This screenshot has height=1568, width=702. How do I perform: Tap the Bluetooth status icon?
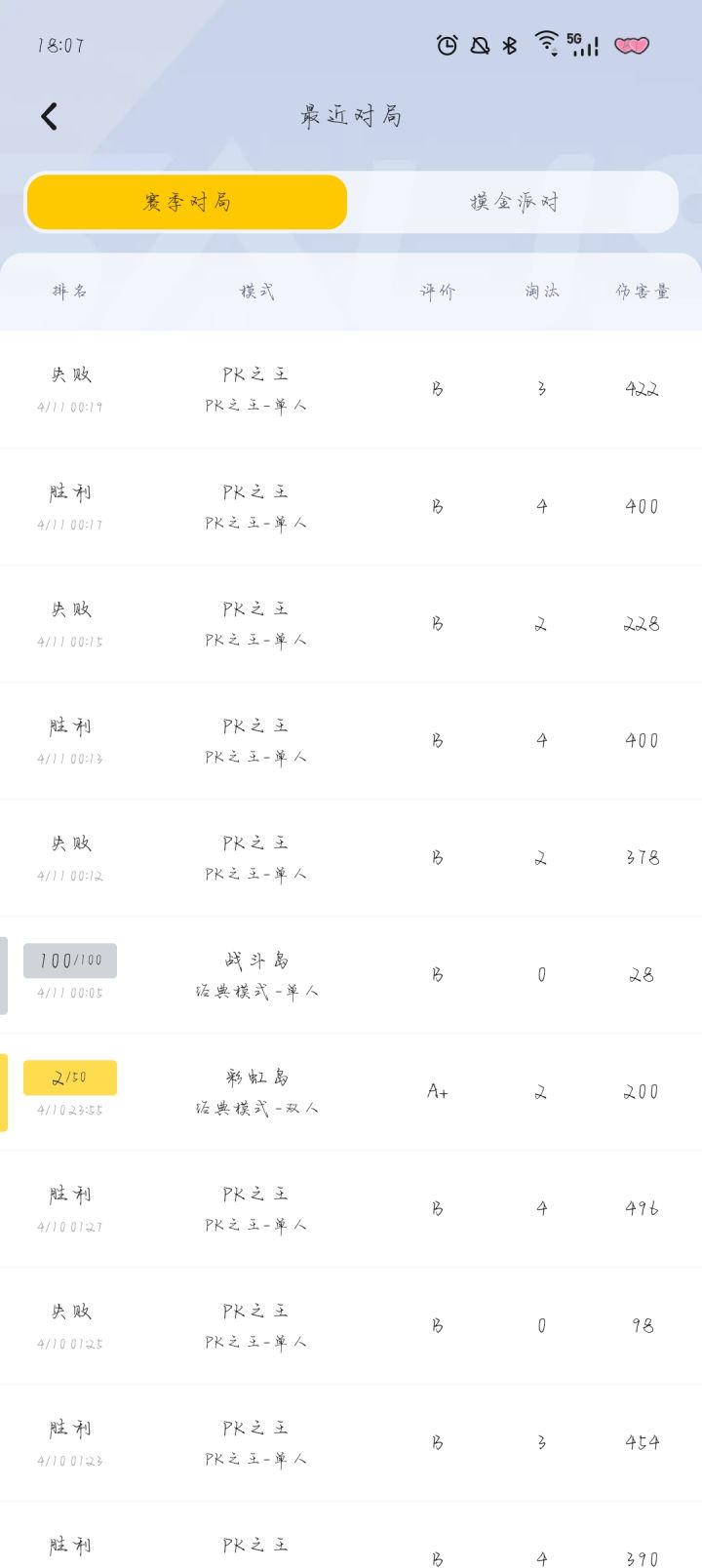click(510, 45)
